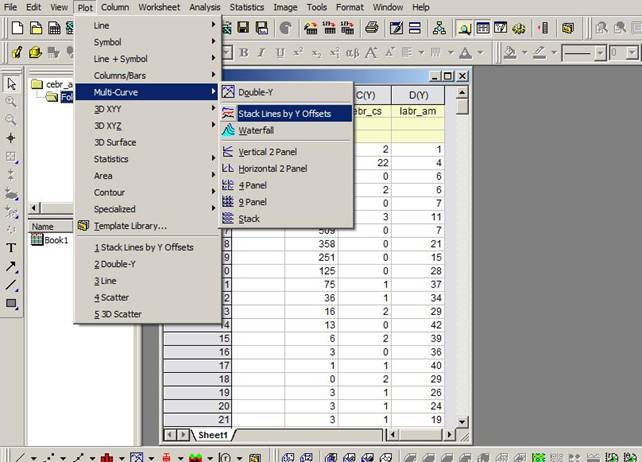Select recent item 5 3D Scatter
This screenshot has width=642, height=462.
click(148, 314)
